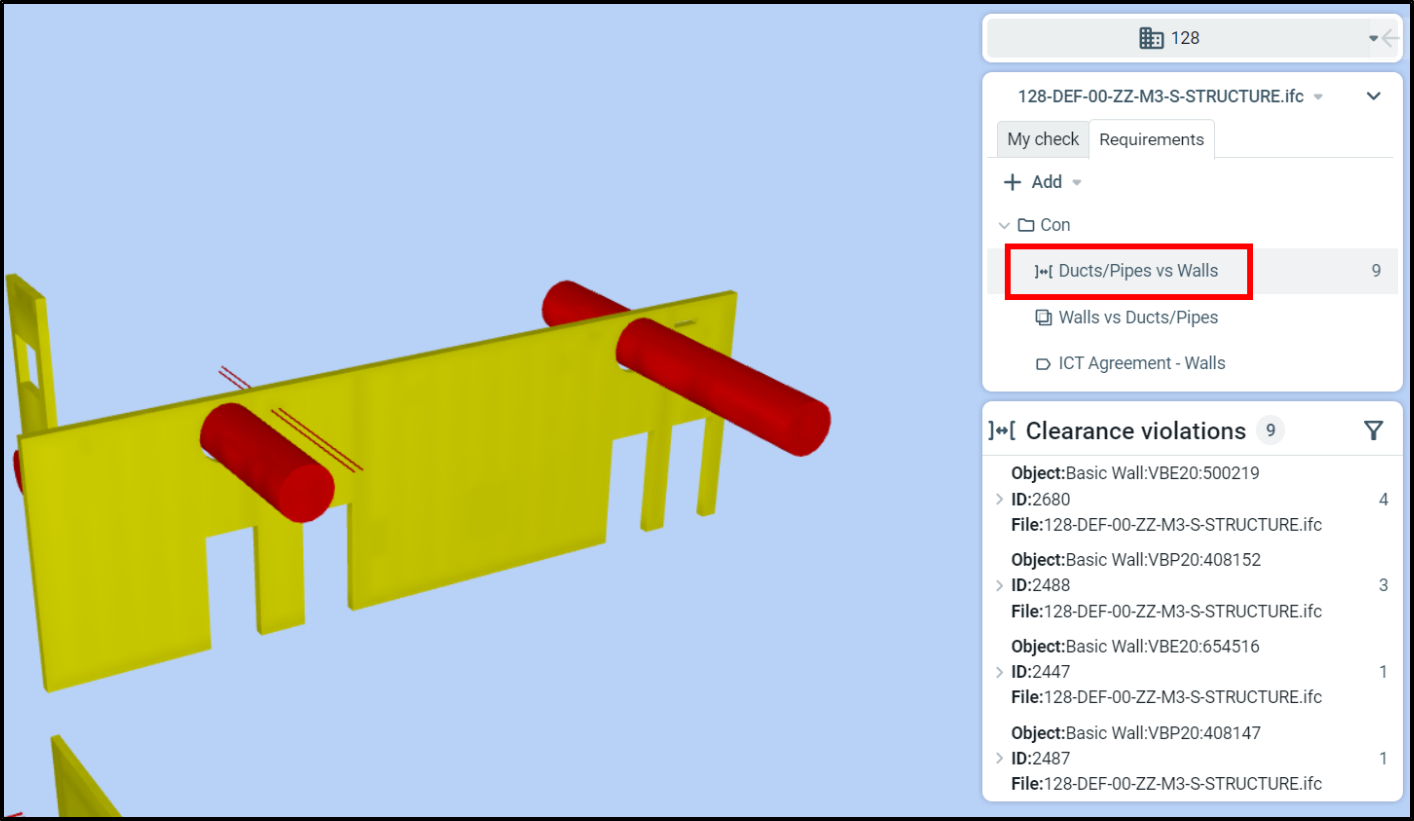Open the STRUCTURE.ifc file dropdown arrow

click(x=1318, y=97)
